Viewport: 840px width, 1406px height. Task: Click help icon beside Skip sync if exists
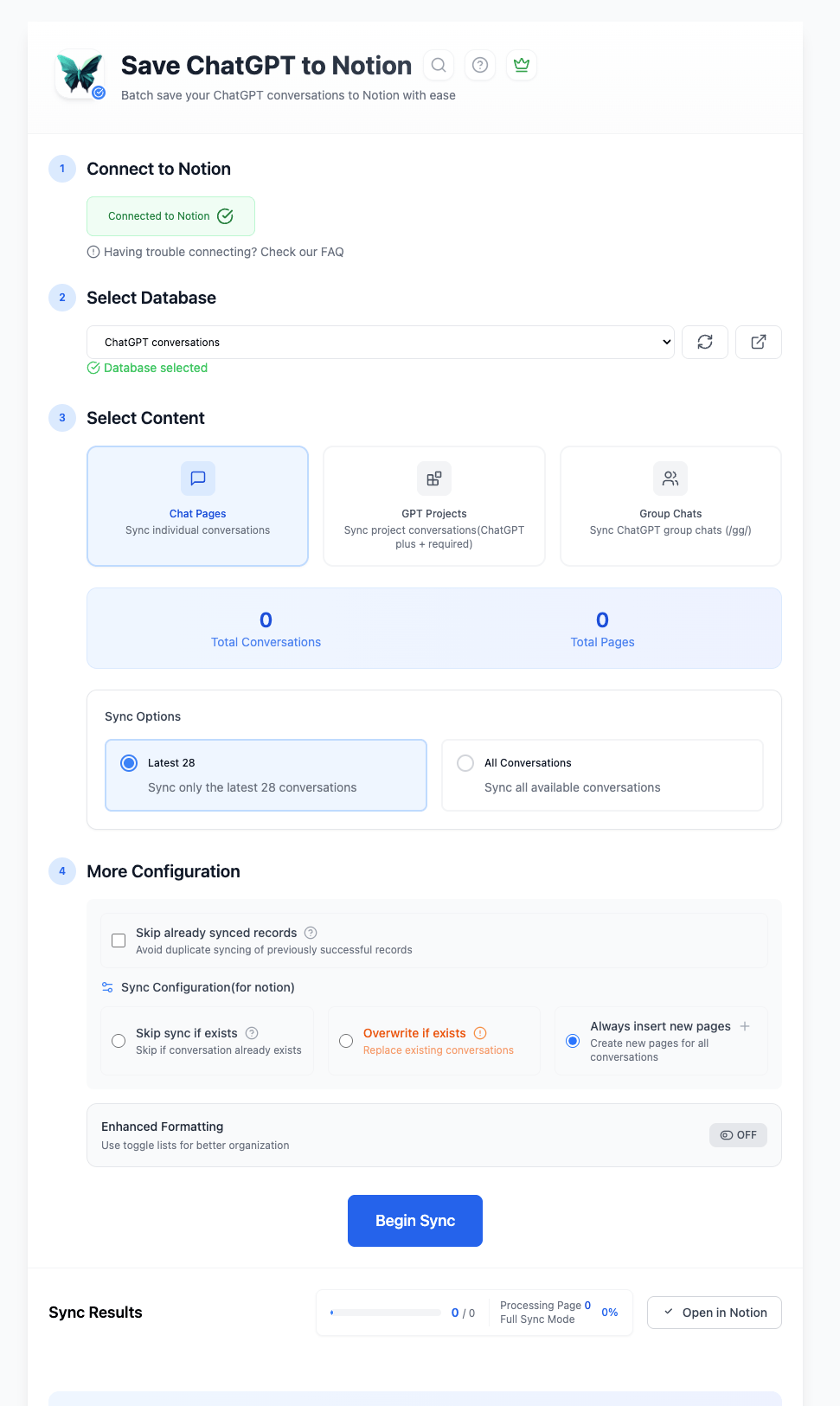[x=252, y=1033]
